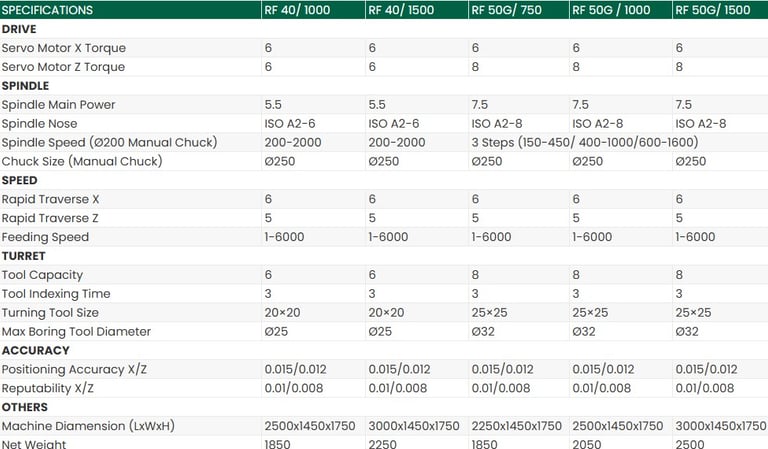Click Ø250 chuck size under RF 50G / 1000
This screenshot has width=768, height=449.
pos(587,161)
